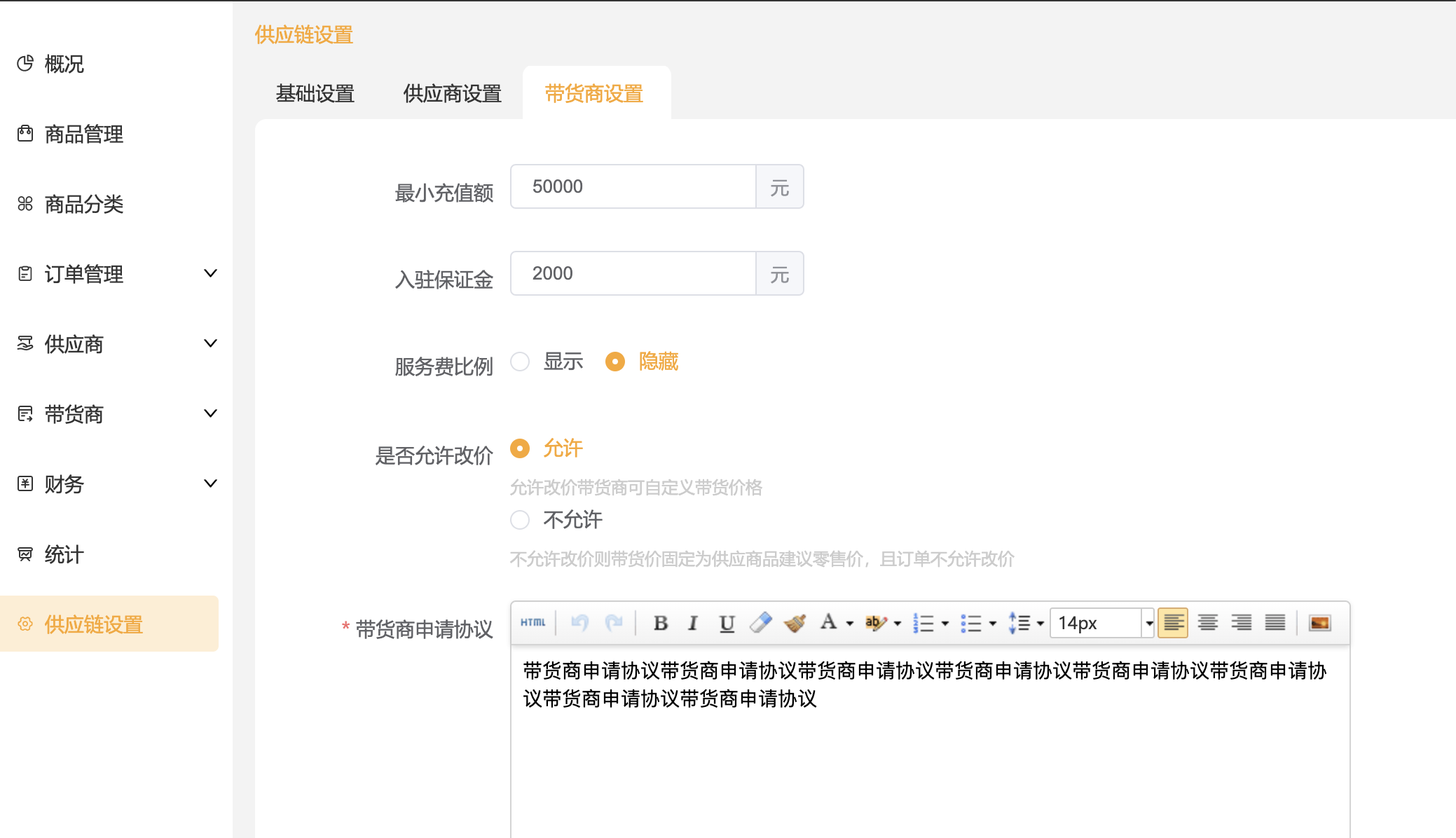The height and width of the screenshot is (838, 1456).
Task: Open the 供应商设置 tab
Action: (452, 94)
